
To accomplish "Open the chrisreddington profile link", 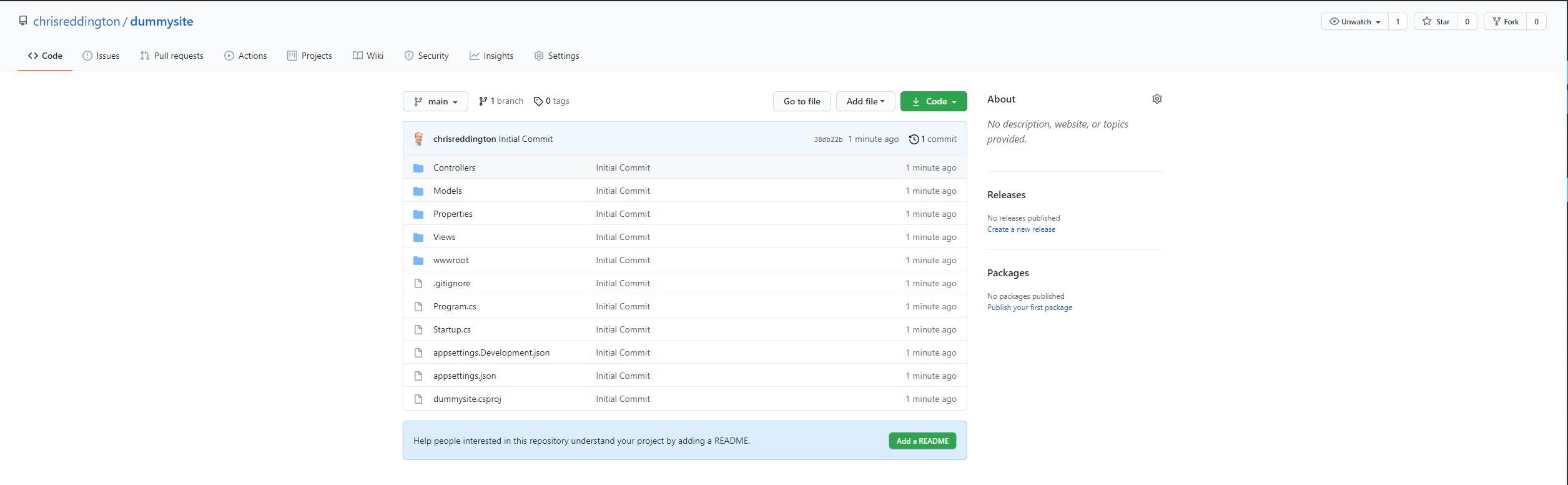I will 76,21.
